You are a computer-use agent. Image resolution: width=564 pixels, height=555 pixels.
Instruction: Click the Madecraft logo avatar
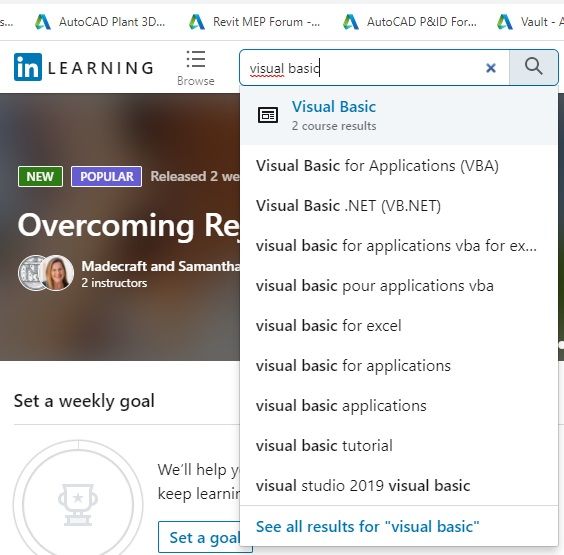click(30, 273)
